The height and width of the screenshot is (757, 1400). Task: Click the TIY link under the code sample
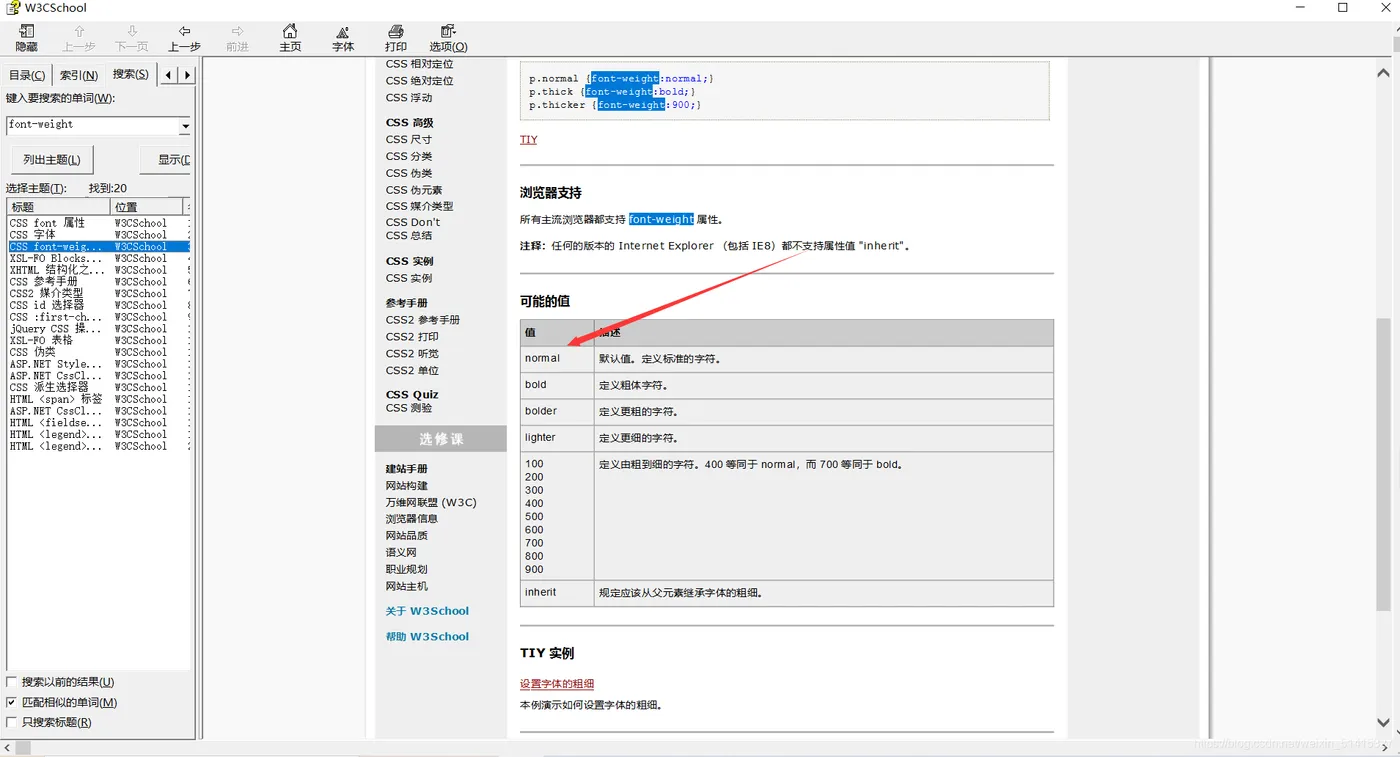(527, 139)
